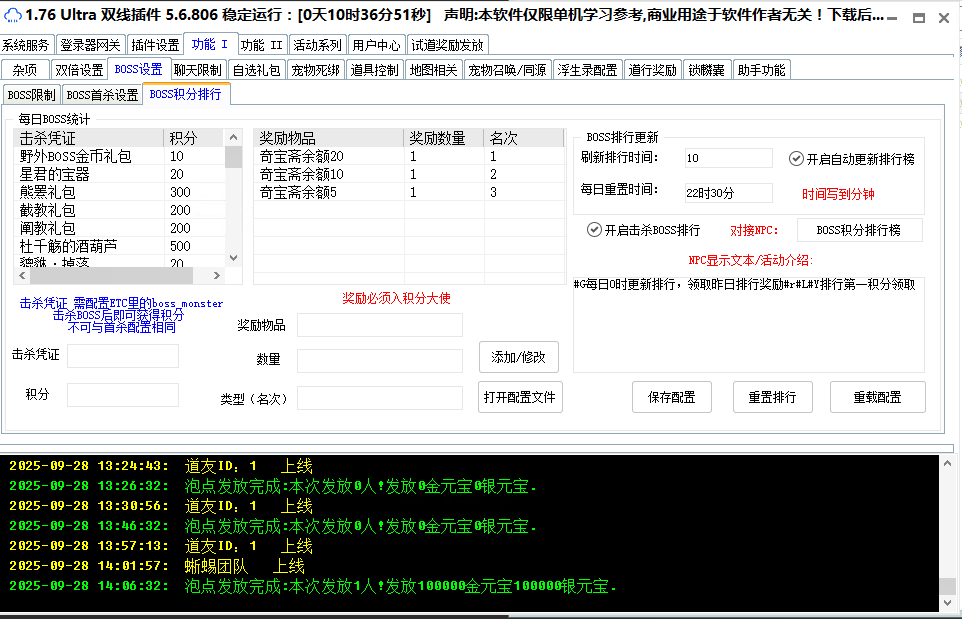Select the 熊罴礼包 row in the list
Screen dimensions: 962x619
90,192
